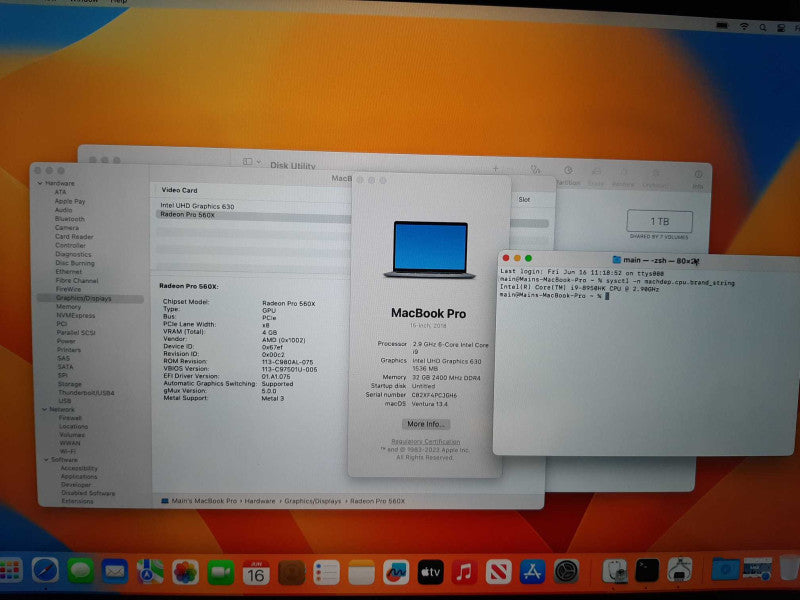The width and height of the screenshot is (800, 600).
Task: Select Wi-Fi under Network
Action: click(x=68, y=452)
